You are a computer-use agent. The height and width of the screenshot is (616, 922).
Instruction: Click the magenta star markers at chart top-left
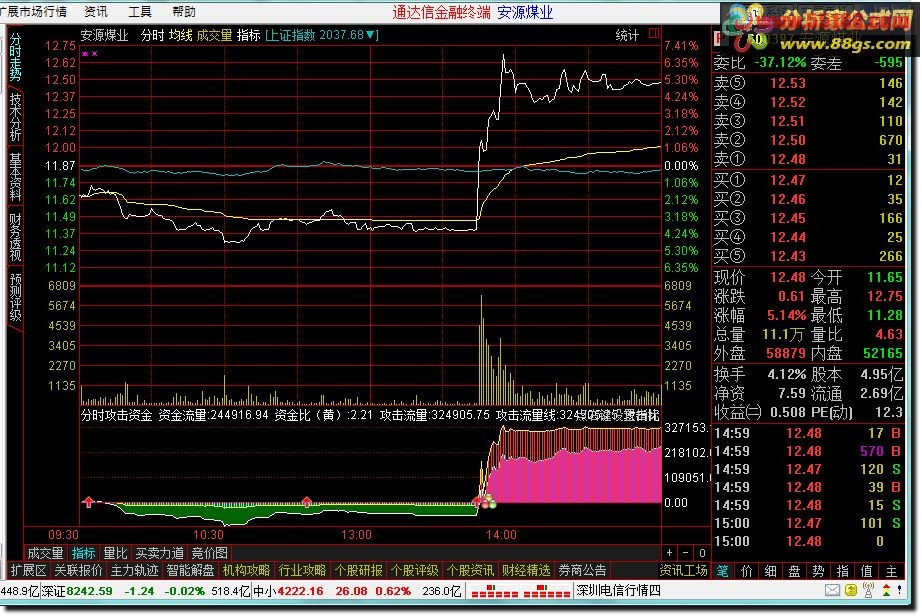pyautogui.click(x=90, y=53)
